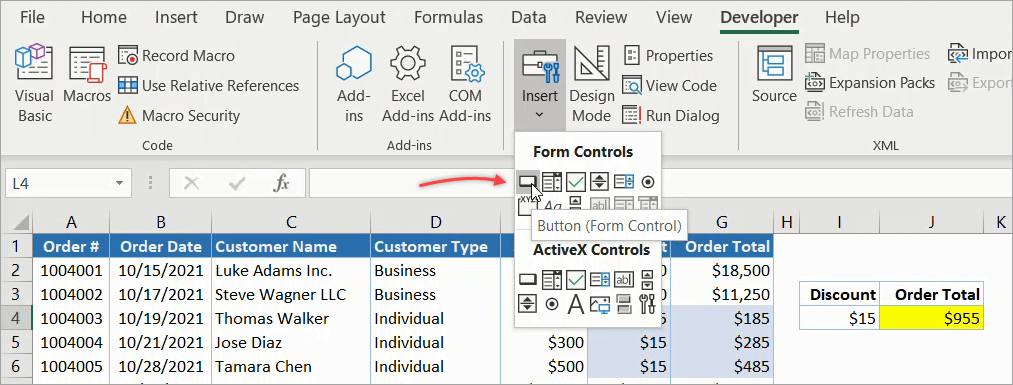
Task: Open the Visual Basic editor
Action: 34,83
